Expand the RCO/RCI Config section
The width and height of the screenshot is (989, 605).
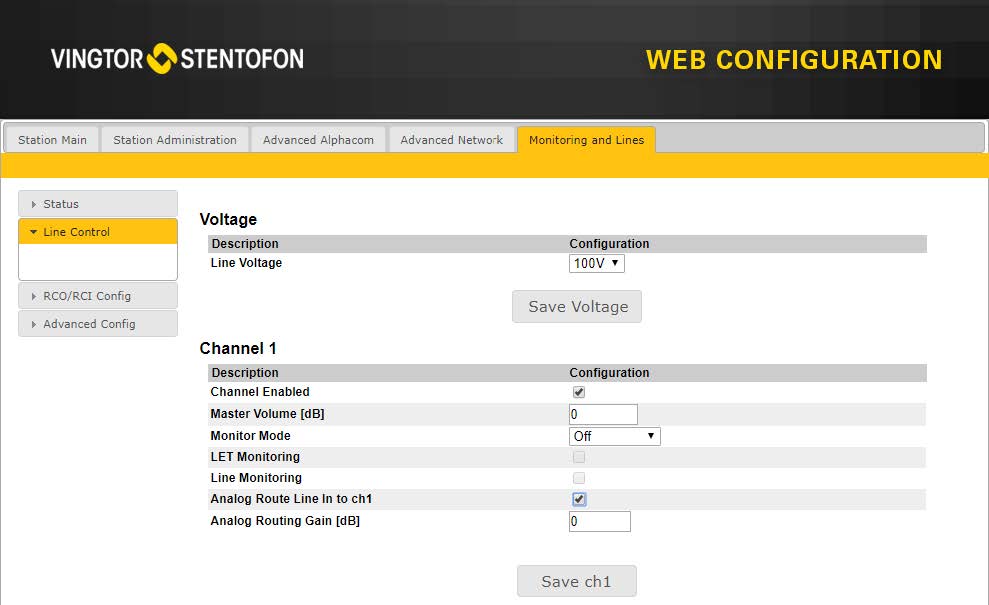click(x=97, y=296)
